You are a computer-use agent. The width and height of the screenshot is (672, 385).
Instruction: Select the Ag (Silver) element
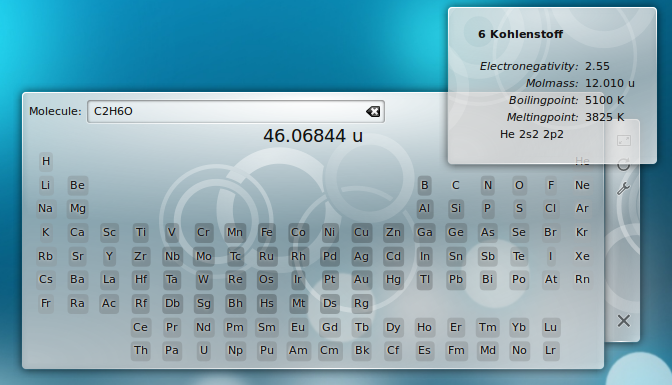click(361, 256)
